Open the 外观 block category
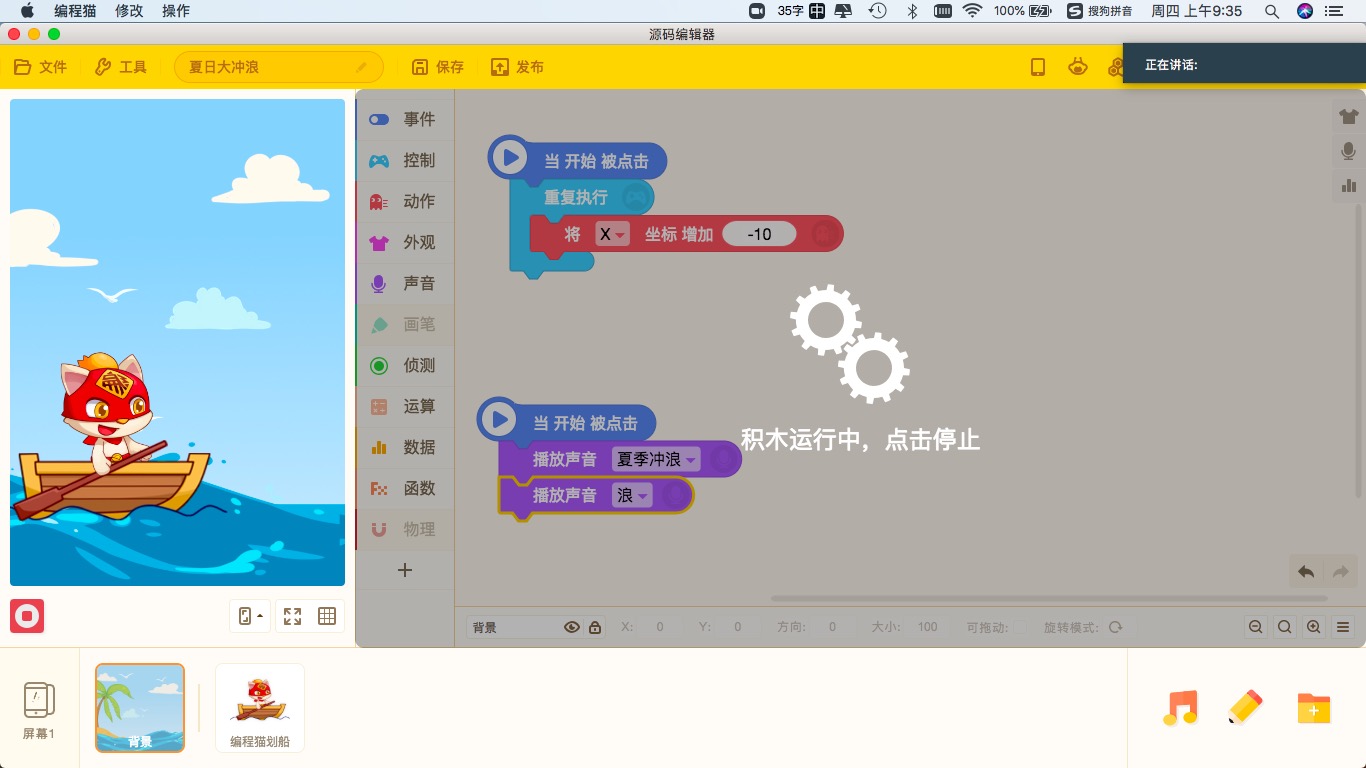 coord(404,242)
